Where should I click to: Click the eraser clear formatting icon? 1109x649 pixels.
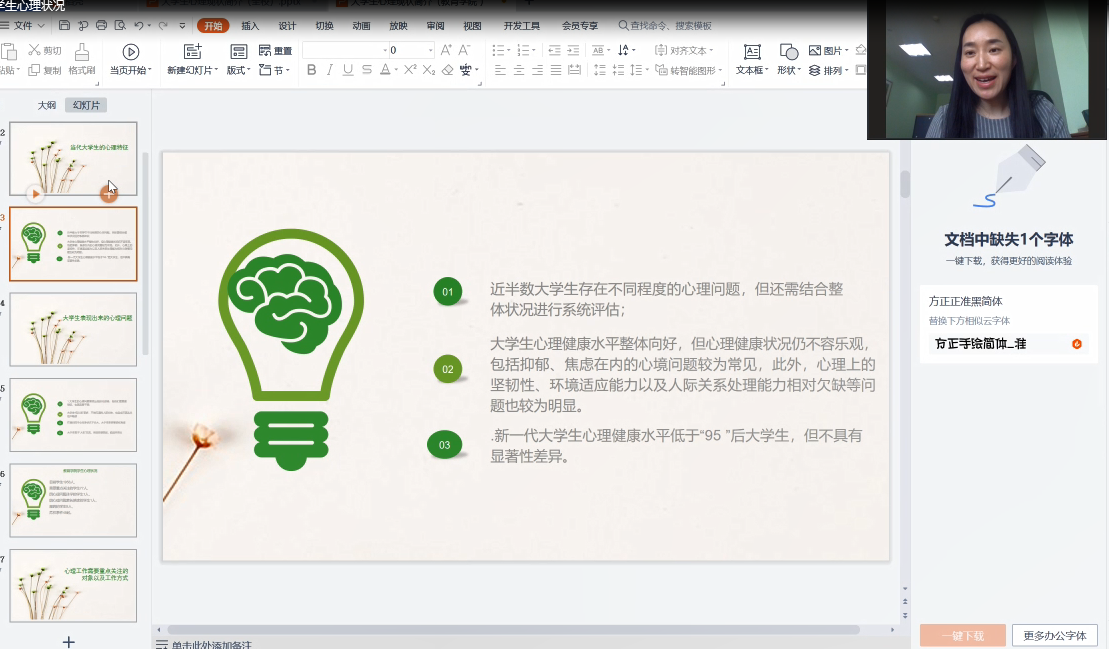(x=447, y=70)
